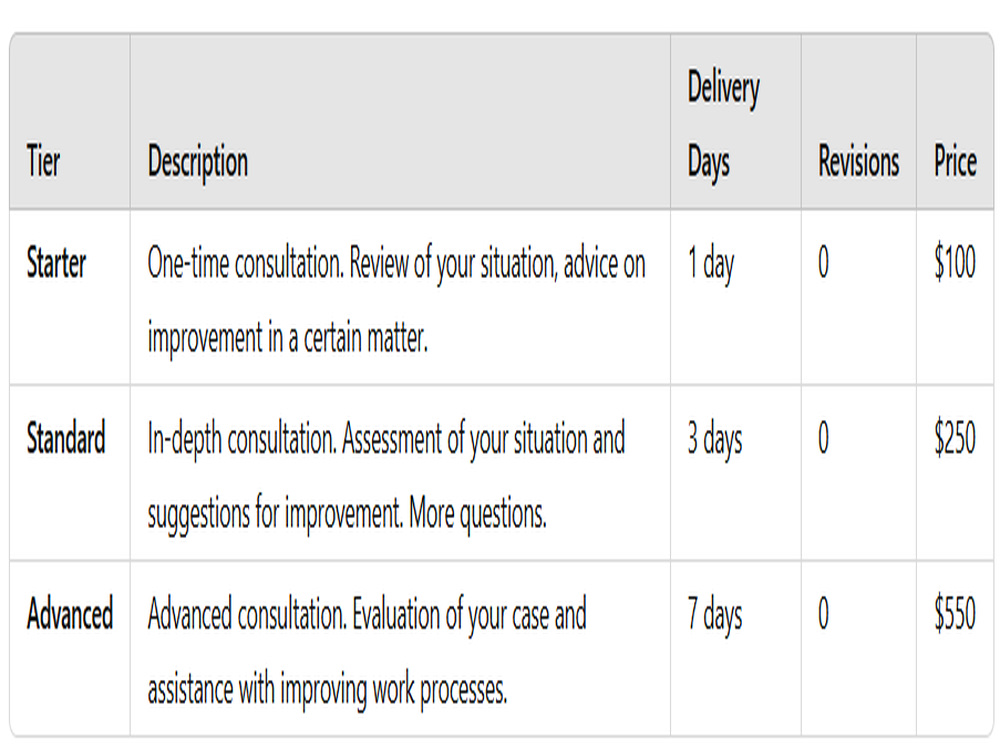This screenshot has width=1000, height=750.
Task: Click the Revisions column header
Action: 858,161
